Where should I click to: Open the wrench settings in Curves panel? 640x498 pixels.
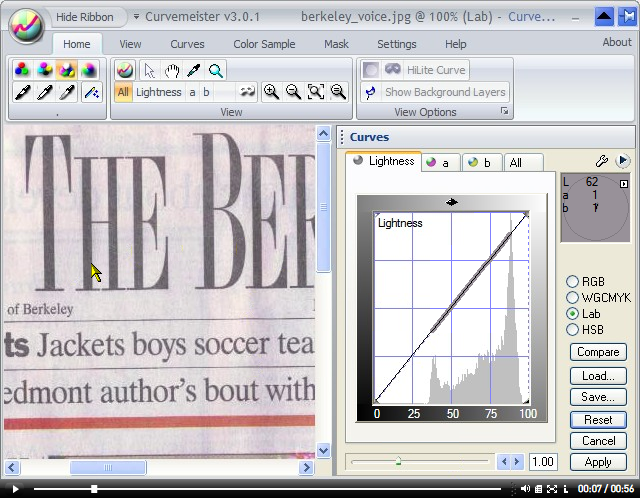click(x=602, y=161)
